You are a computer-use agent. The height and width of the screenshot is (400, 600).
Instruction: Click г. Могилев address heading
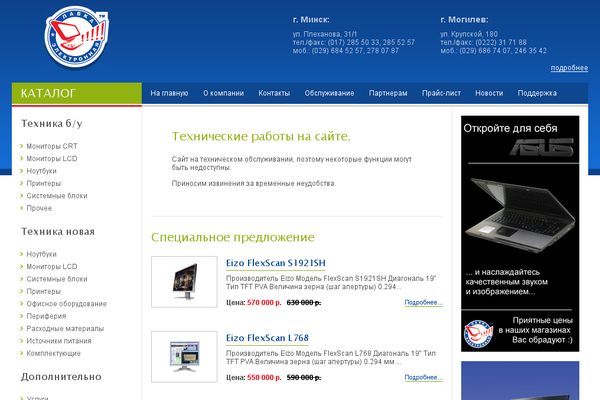tap(464, 20)
